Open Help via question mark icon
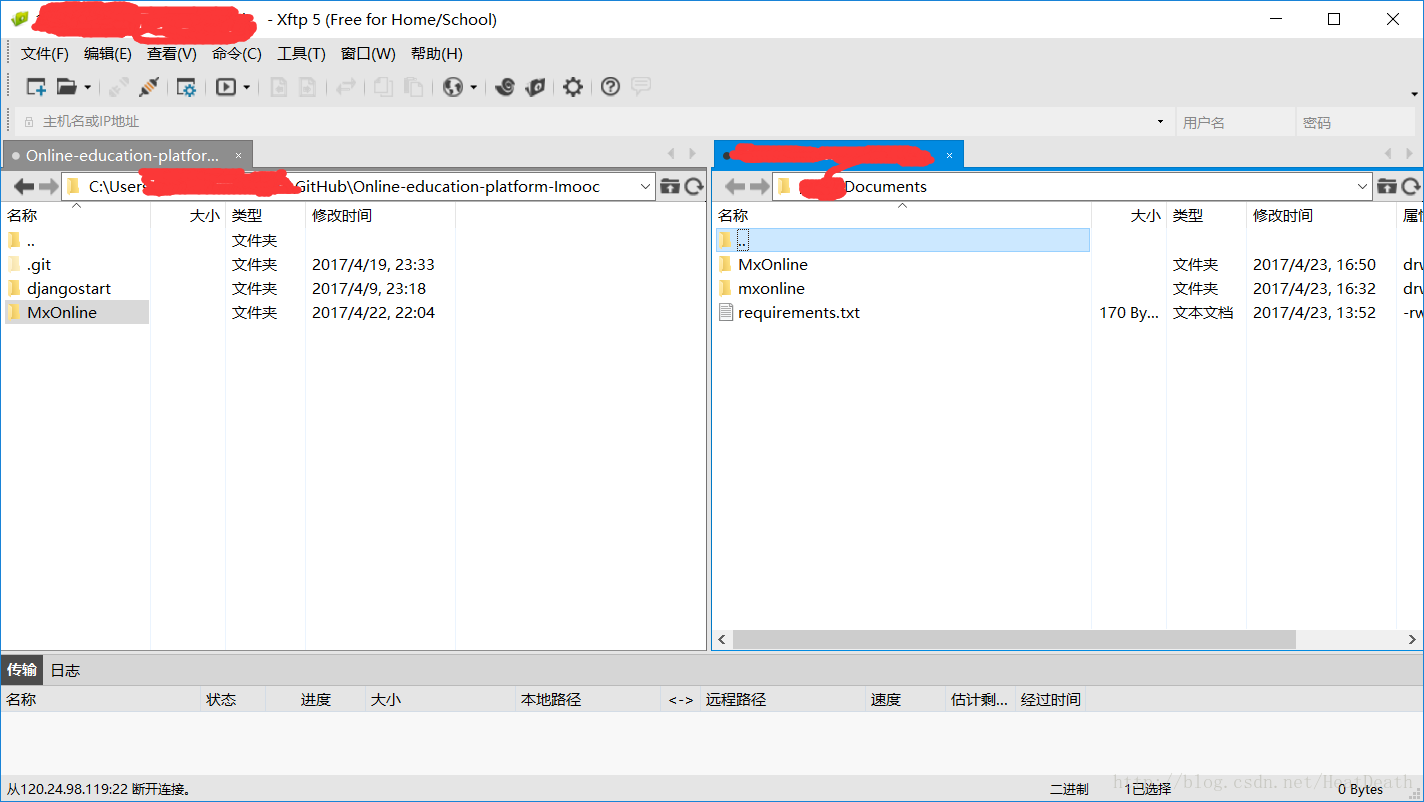Viewport: 1424px width, 802px height. [611, 87]
